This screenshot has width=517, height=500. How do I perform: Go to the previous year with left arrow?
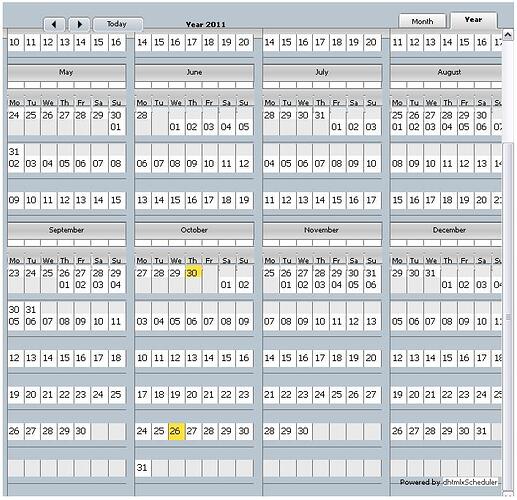(x=54, y=24)
